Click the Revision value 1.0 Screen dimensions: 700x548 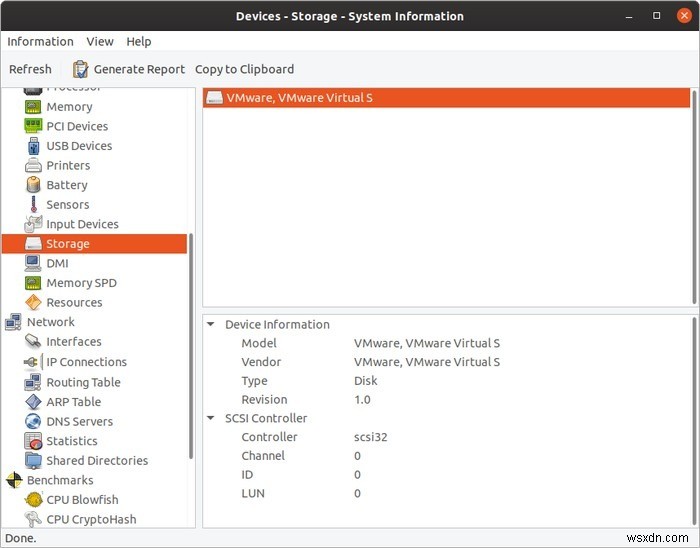pyautogui.click(x=362, y=399)
